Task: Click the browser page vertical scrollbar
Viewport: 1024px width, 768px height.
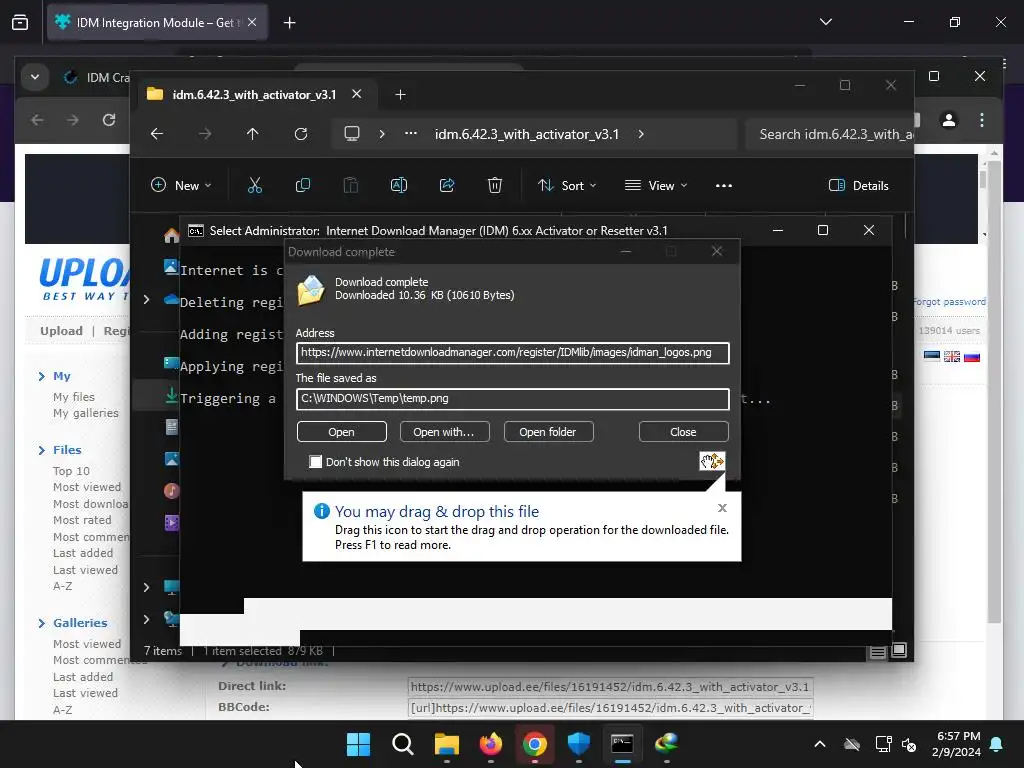Action: 994,392
